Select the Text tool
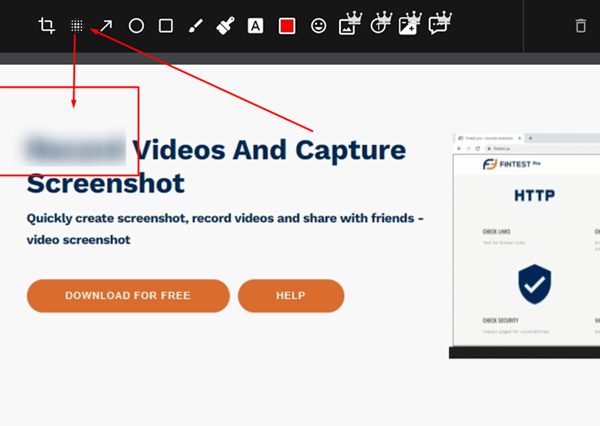600x426 pixels. pos(256,26)
